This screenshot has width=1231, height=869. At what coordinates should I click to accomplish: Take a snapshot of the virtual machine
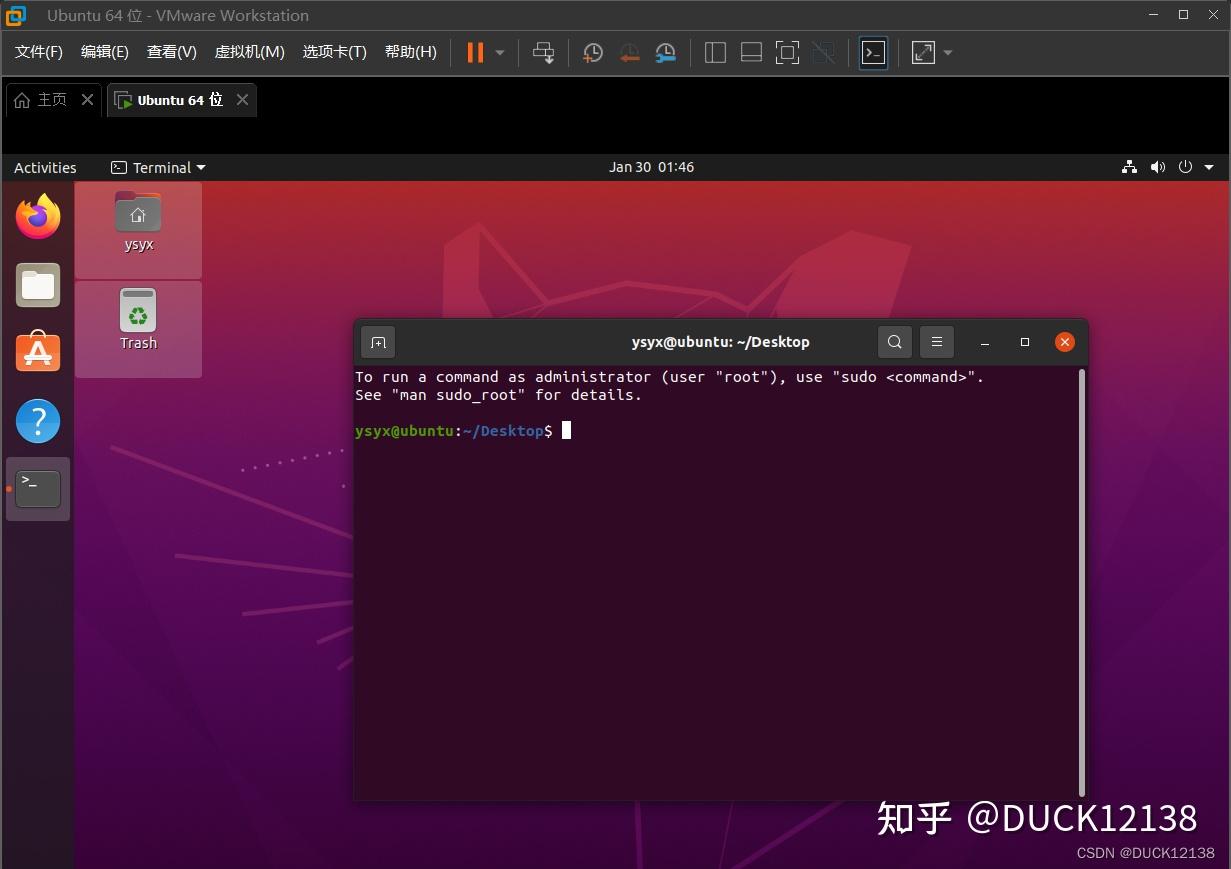point(592,52)
